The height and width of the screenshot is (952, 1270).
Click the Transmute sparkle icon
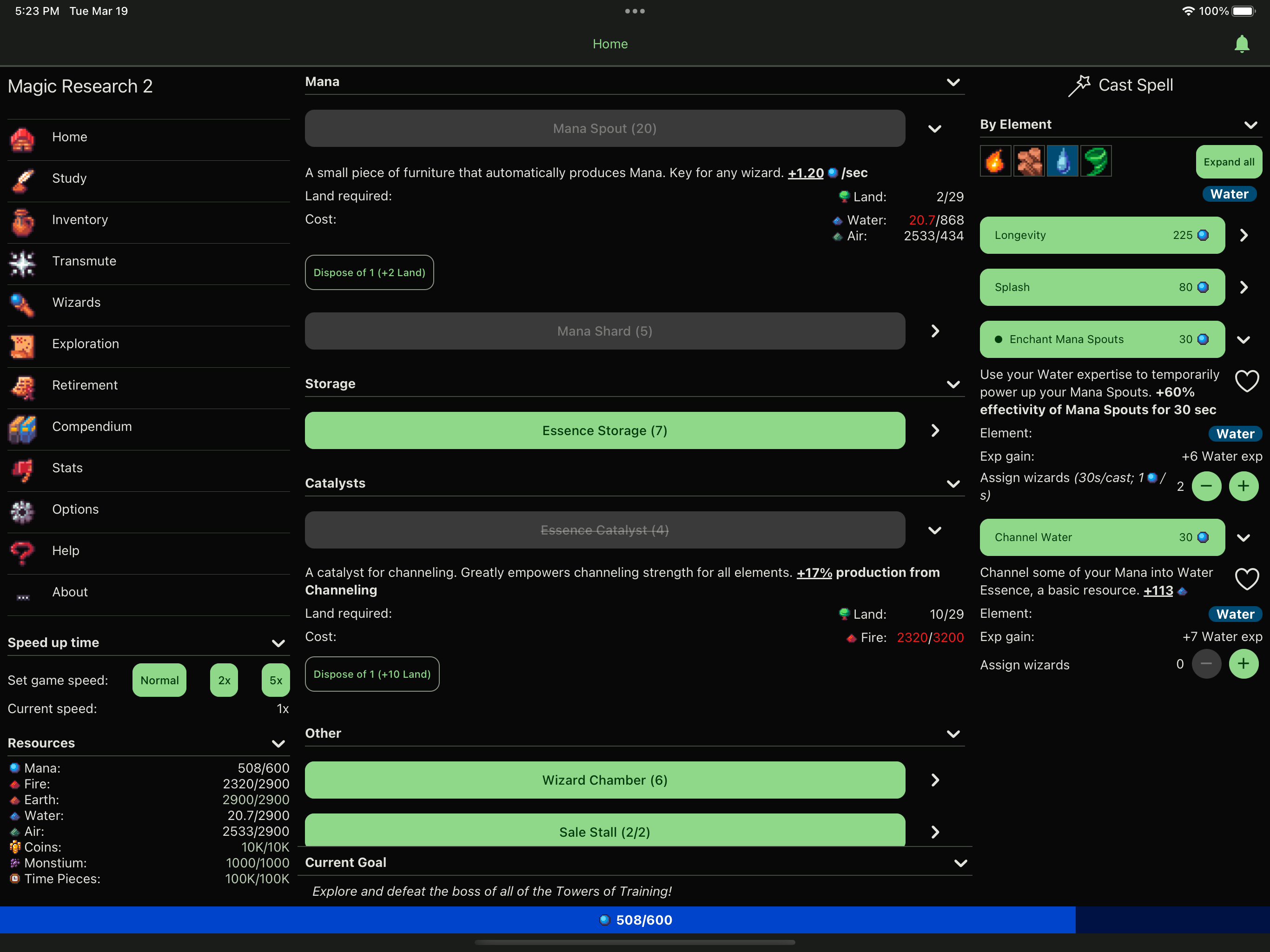(x=22, y=264)
